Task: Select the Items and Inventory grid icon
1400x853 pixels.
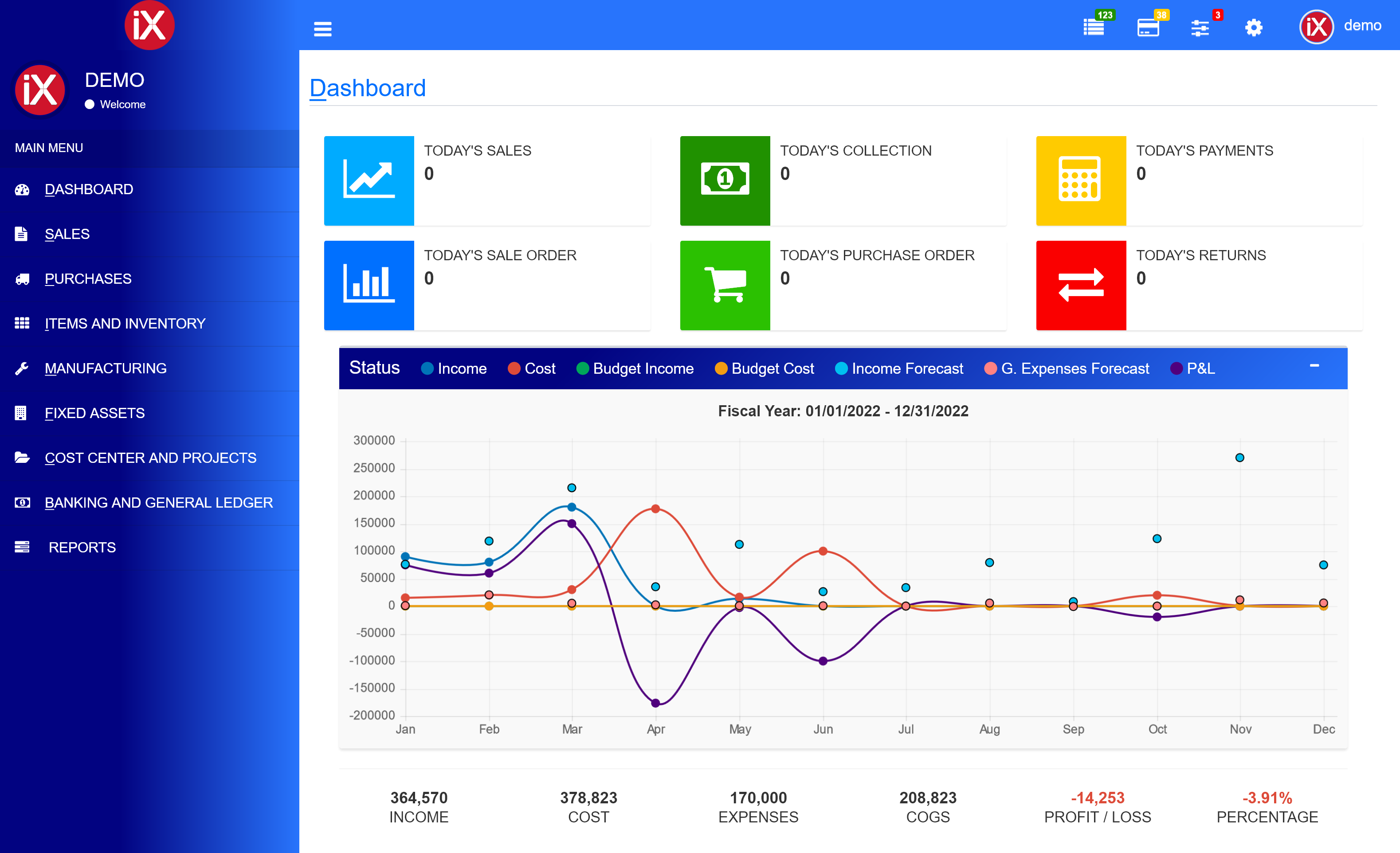Action: pyautogui.click(x=22, y=323)
